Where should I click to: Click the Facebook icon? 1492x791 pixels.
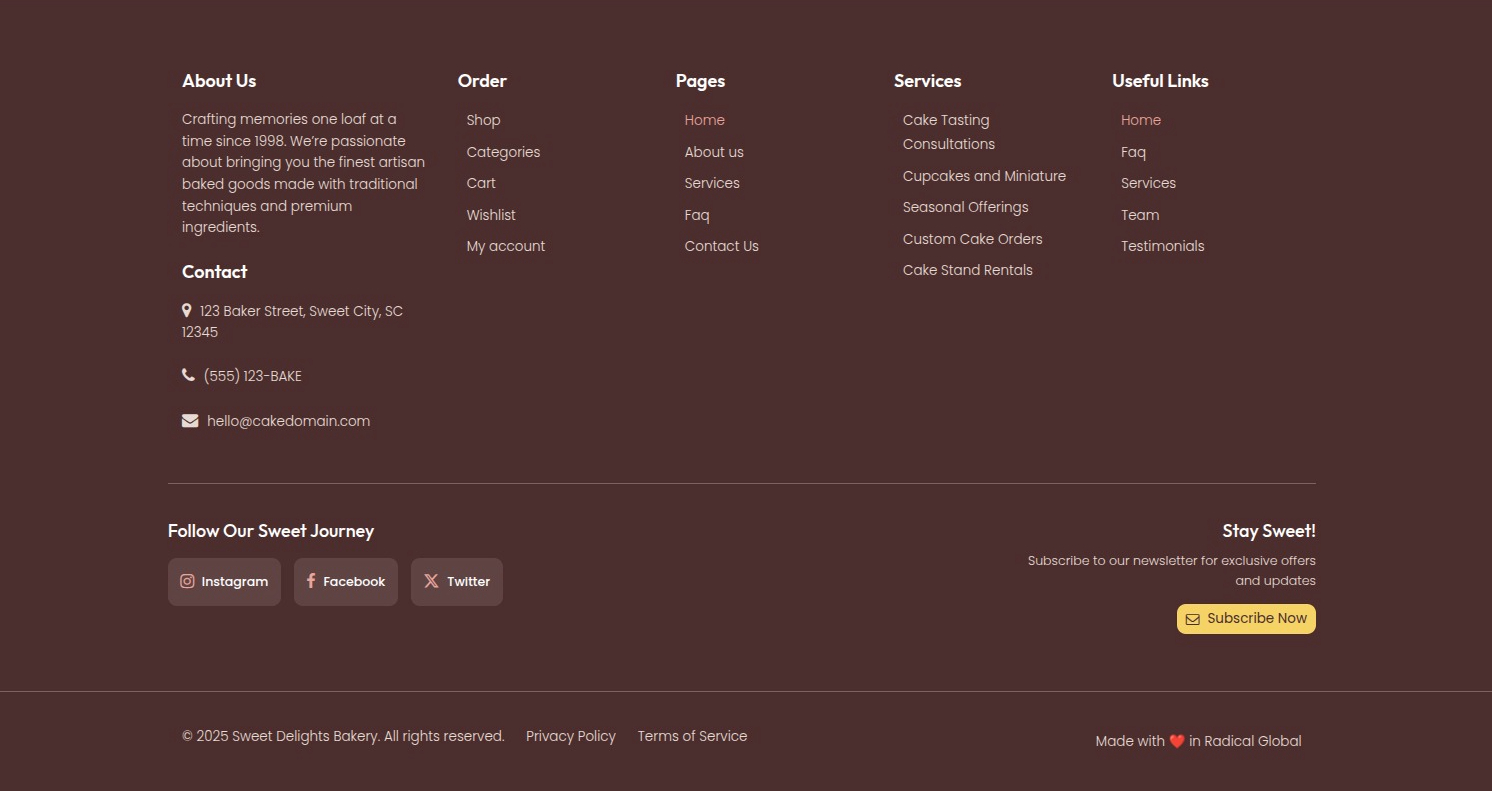coord(311,581)
